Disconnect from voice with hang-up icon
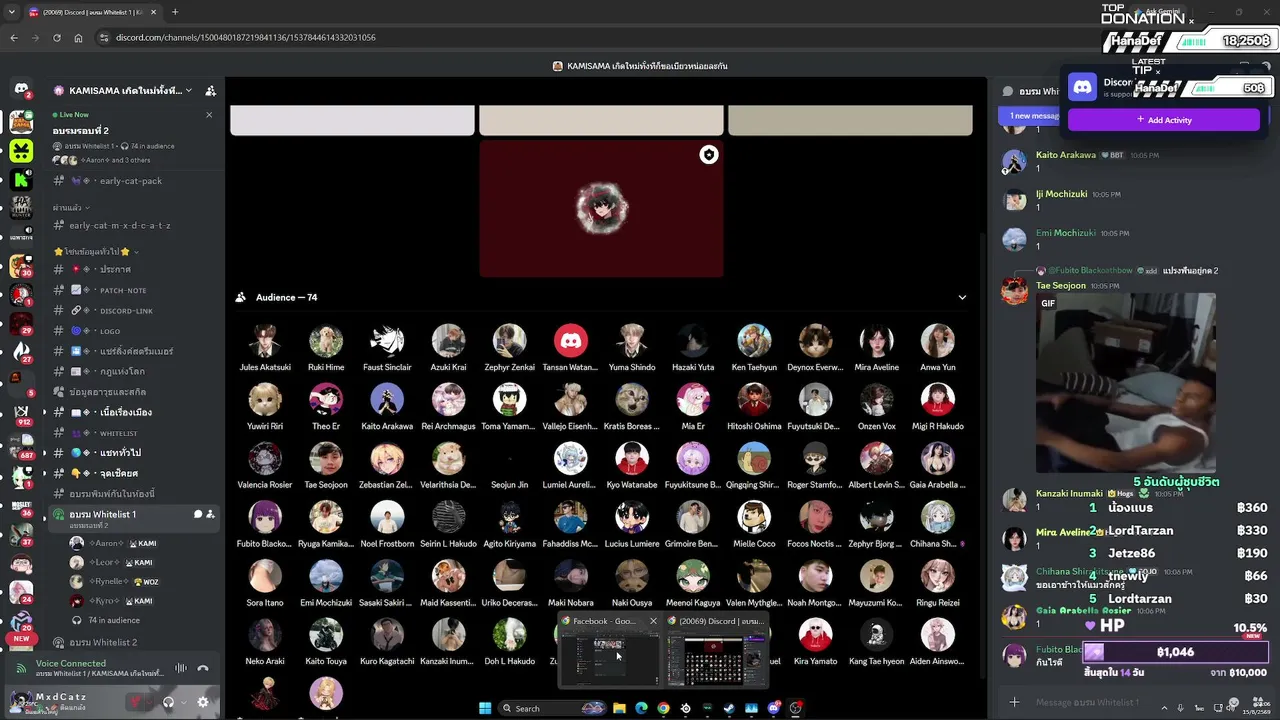Image resolution: width=1280 pixels, height=720 pixels. pyautogui.click(x=202, y=668)
